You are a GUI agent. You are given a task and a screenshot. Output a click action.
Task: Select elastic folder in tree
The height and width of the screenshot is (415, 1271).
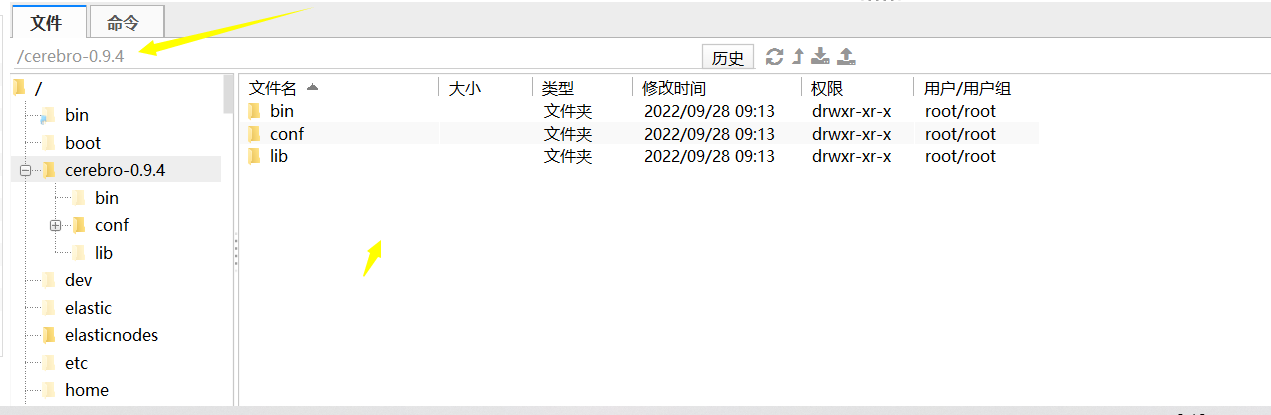click(x=88, y=308)
